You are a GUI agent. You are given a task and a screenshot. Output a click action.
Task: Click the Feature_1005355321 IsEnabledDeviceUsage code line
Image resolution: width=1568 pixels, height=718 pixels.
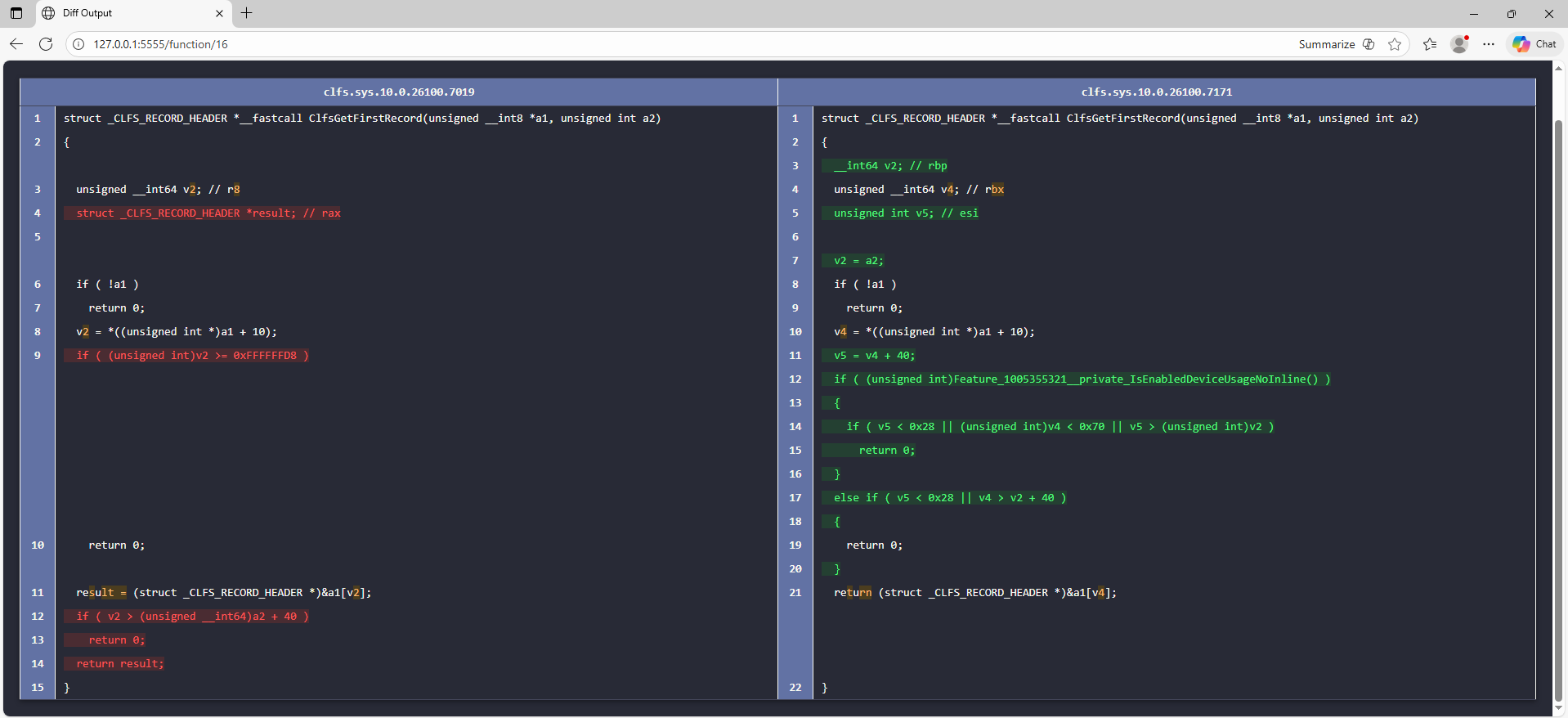1082,379
